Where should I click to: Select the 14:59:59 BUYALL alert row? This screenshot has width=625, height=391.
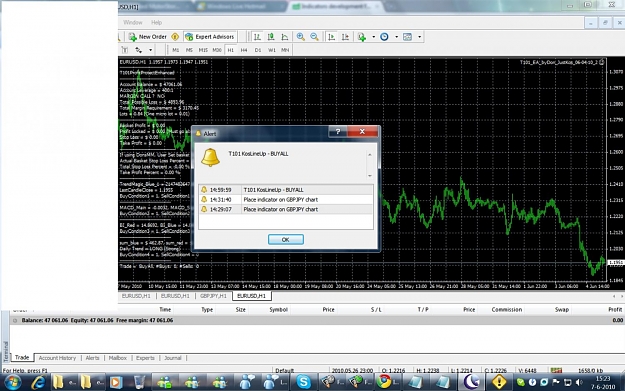pyautogui.click(x=286, y=190)
